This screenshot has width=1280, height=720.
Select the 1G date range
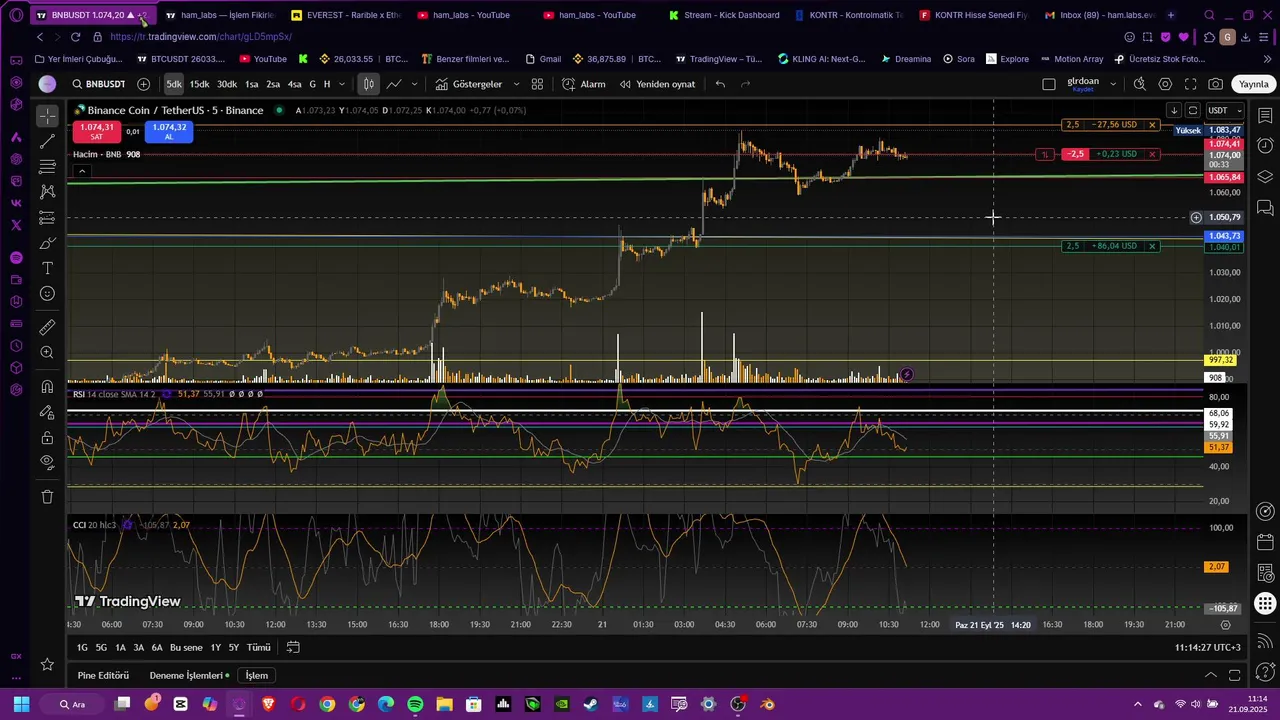click(x=82, y=647)
